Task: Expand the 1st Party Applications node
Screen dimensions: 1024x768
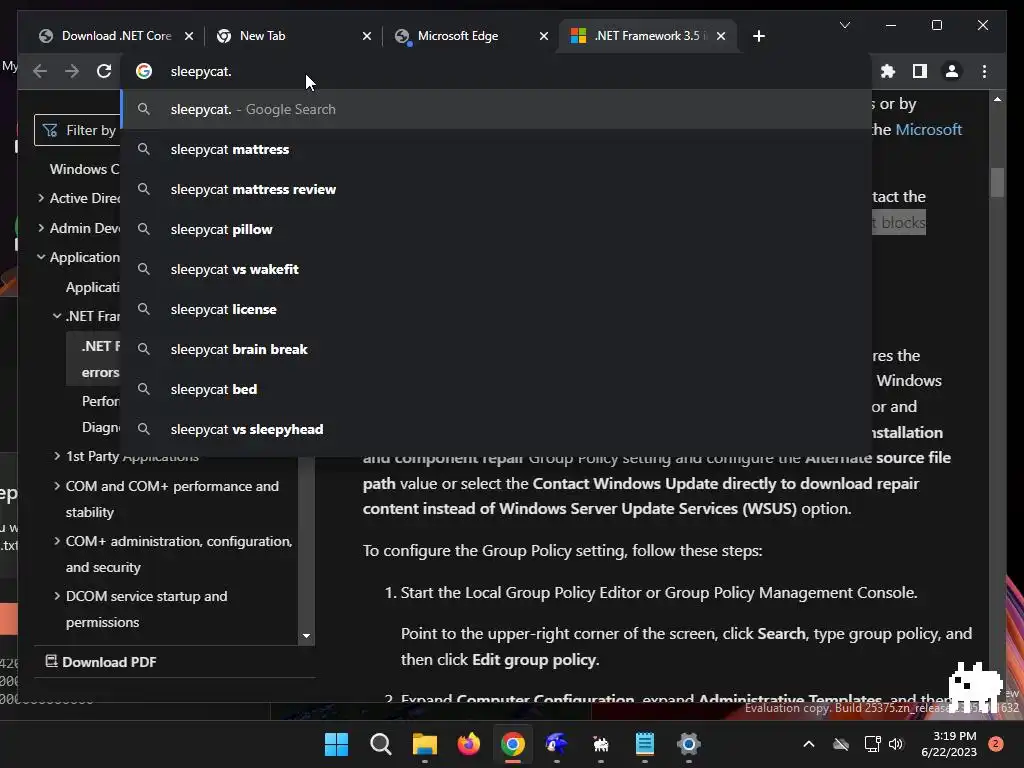Action: (57, 456)
